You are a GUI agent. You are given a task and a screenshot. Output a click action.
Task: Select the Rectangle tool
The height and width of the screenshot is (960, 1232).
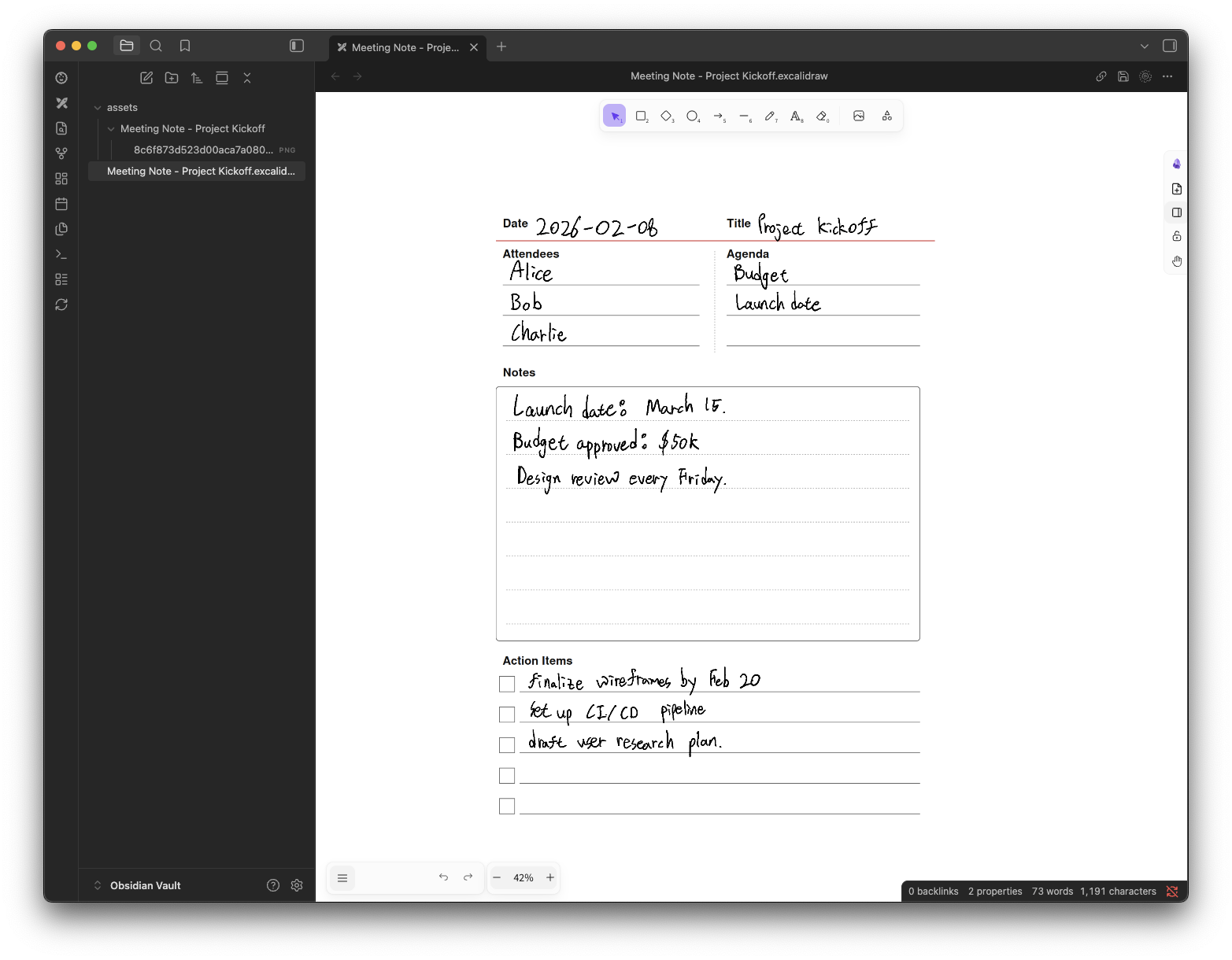pyautogui.click(x=641, y=116)
